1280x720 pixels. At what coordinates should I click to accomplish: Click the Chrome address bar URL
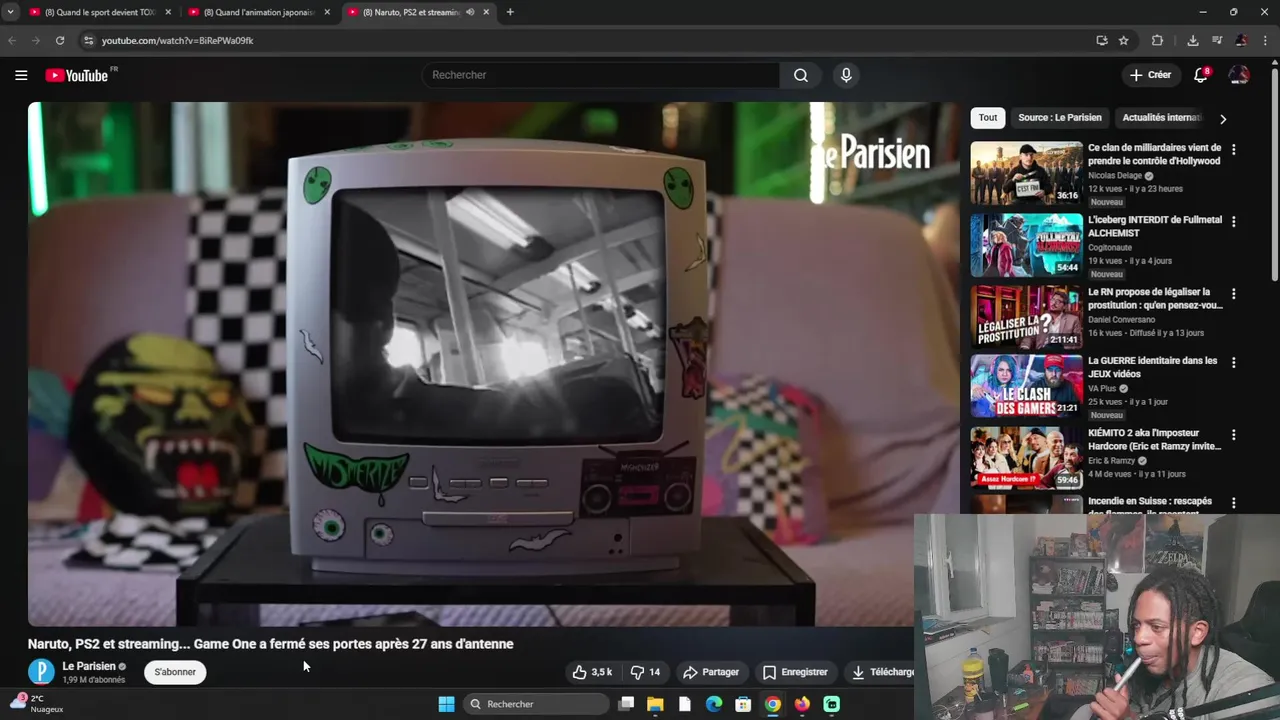pos(177,40)
